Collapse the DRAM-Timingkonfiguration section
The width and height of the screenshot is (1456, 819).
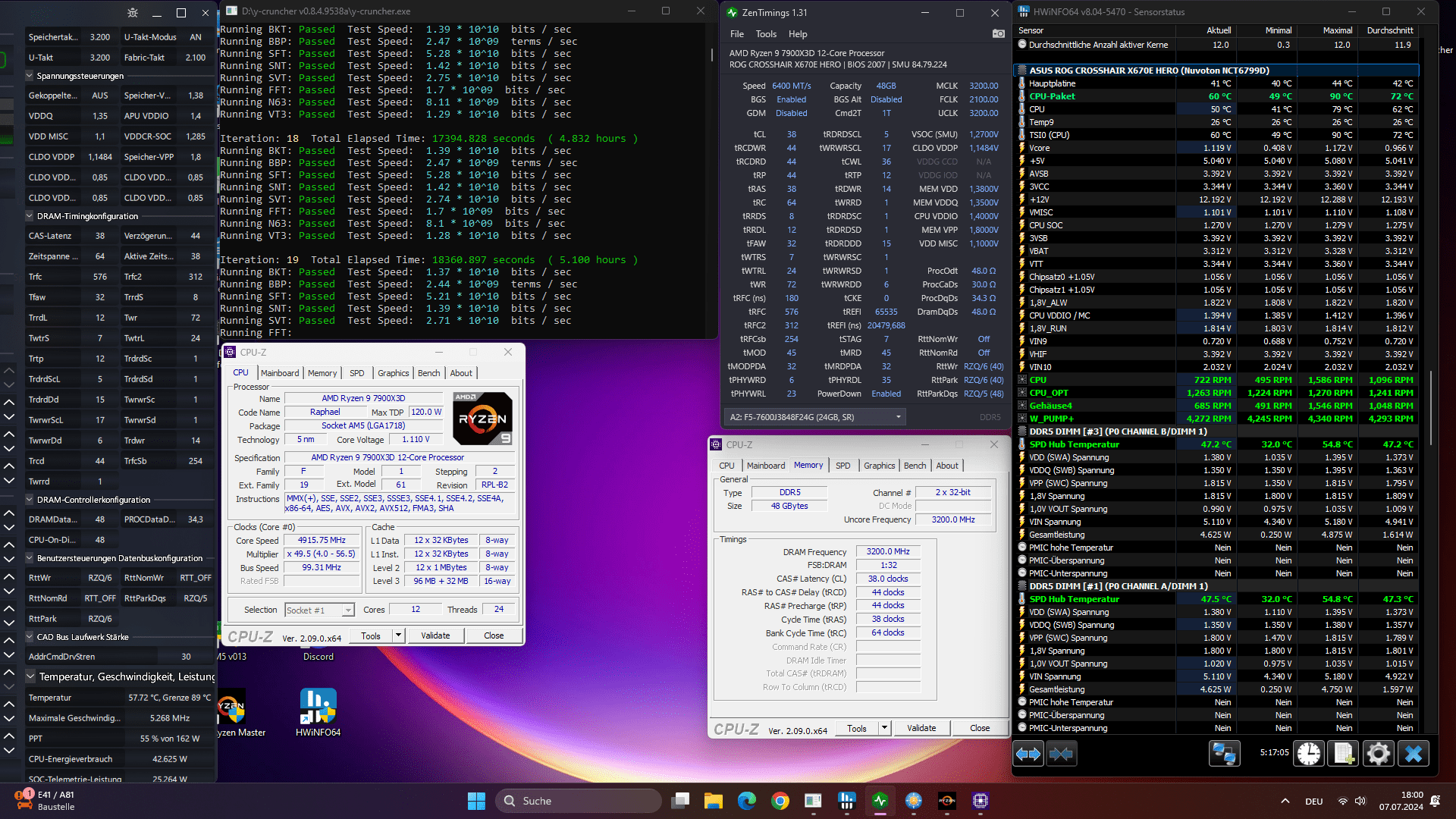click(x=30, y=216)
